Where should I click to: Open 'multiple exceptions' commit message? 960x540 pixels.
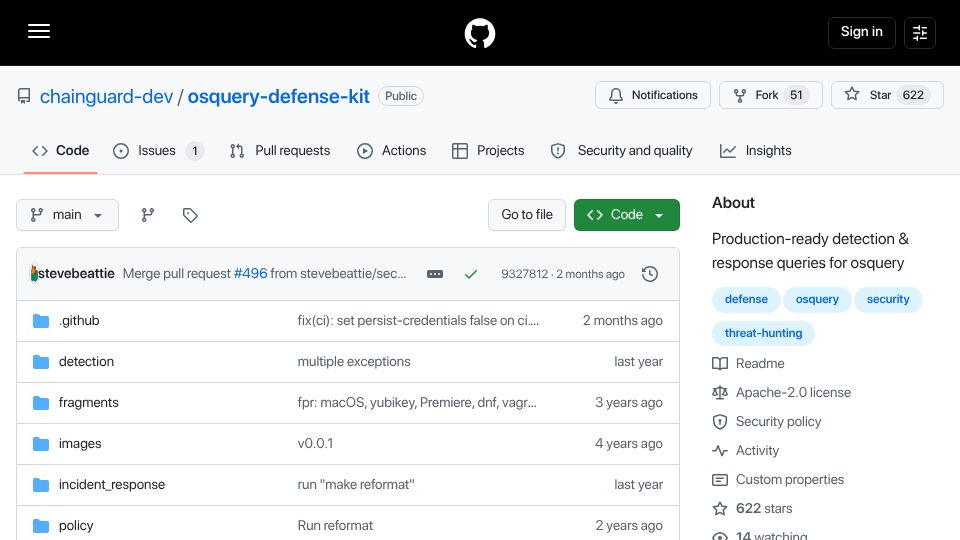point(354,362)
